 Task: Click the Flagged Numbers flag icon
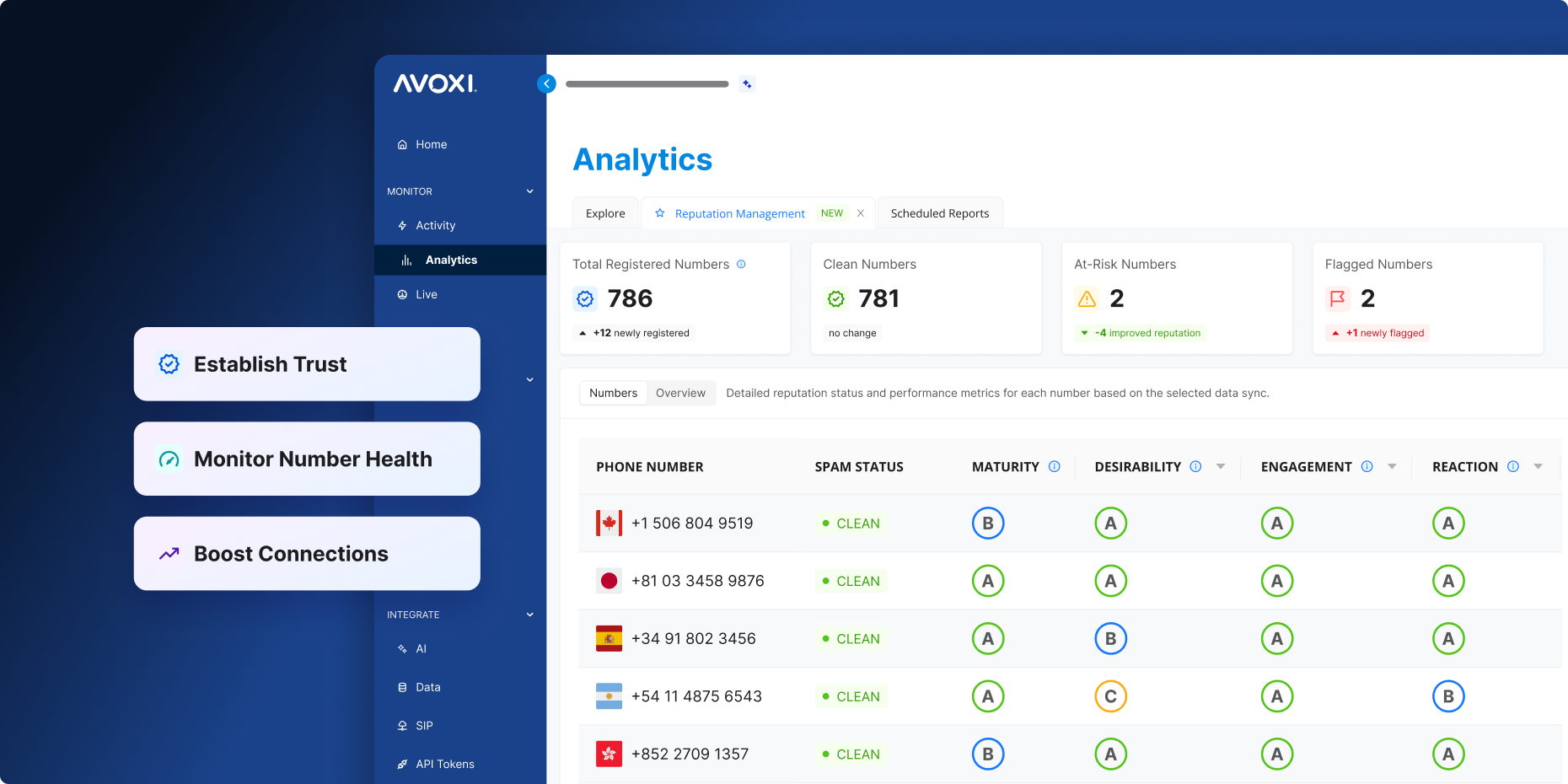pyautogui.click(x=1338, y=298)
